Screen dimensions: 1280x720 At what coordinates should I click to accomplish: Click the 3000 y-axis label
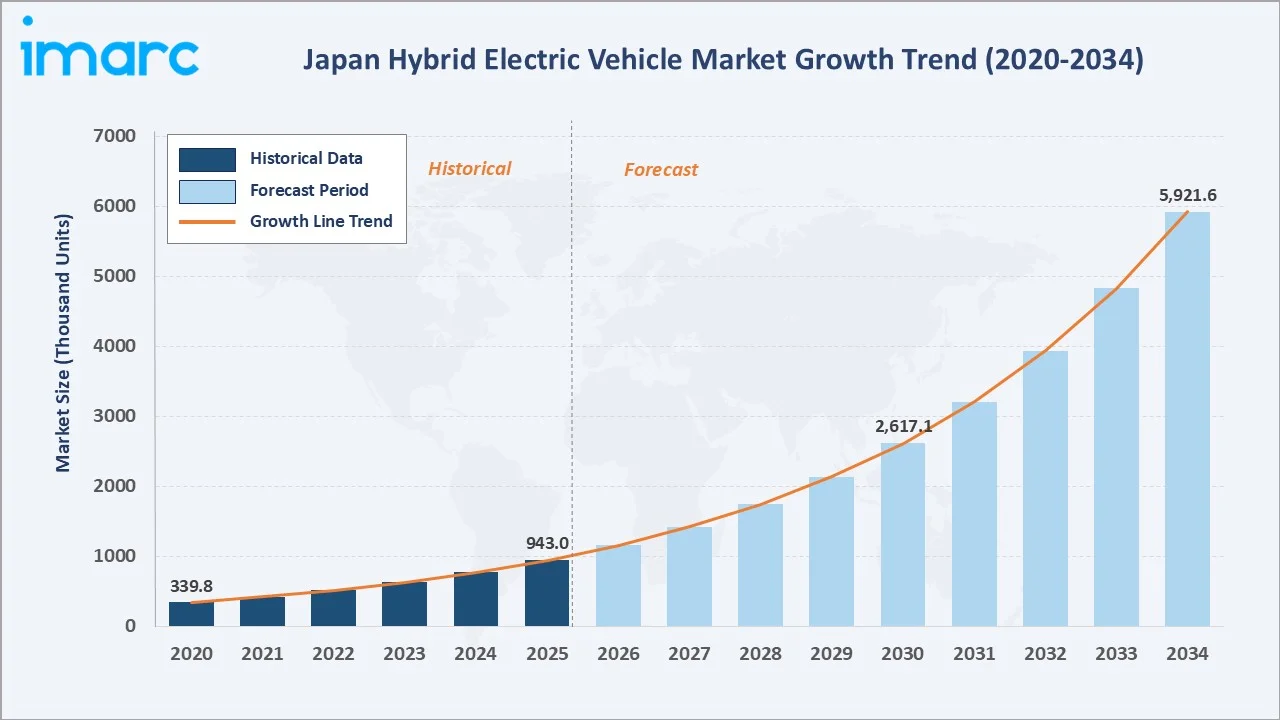click(116, 416)
